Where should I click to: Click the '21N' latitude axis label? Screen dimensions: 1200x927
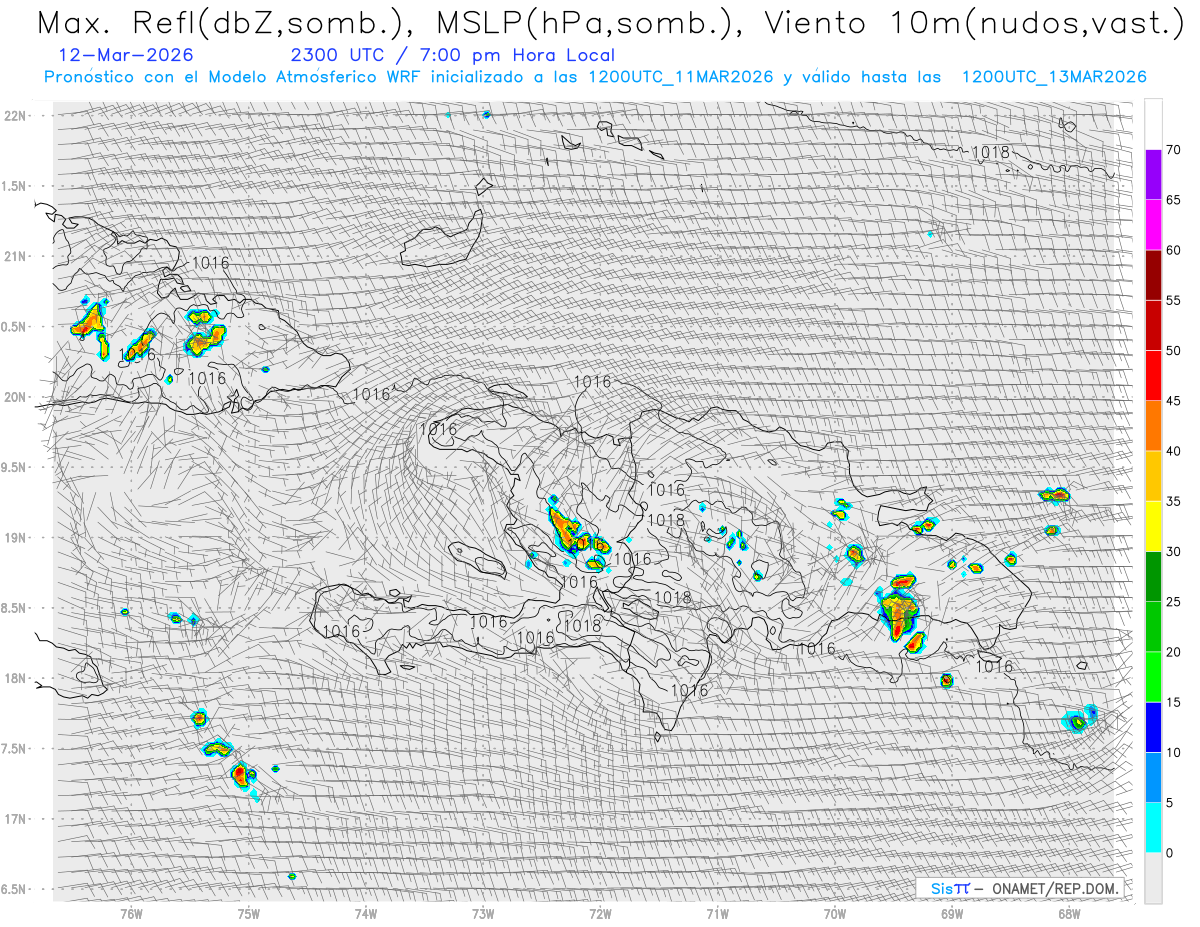pos(16,257)
